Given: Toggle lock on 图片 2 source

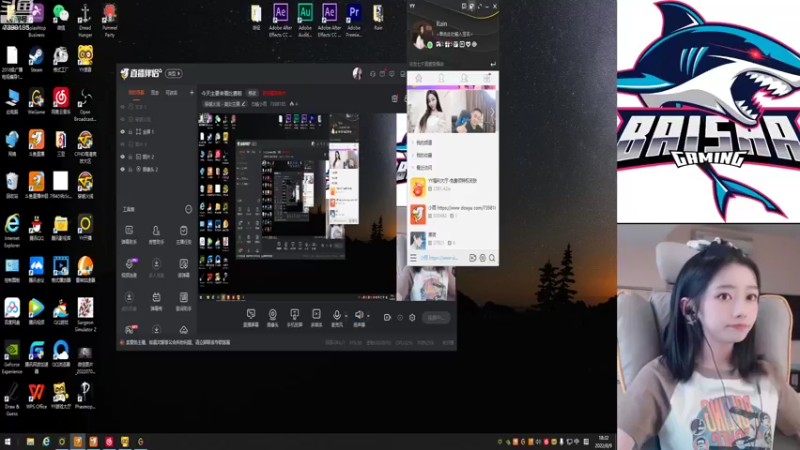Looking at the screenshot, I should (131, 157).
